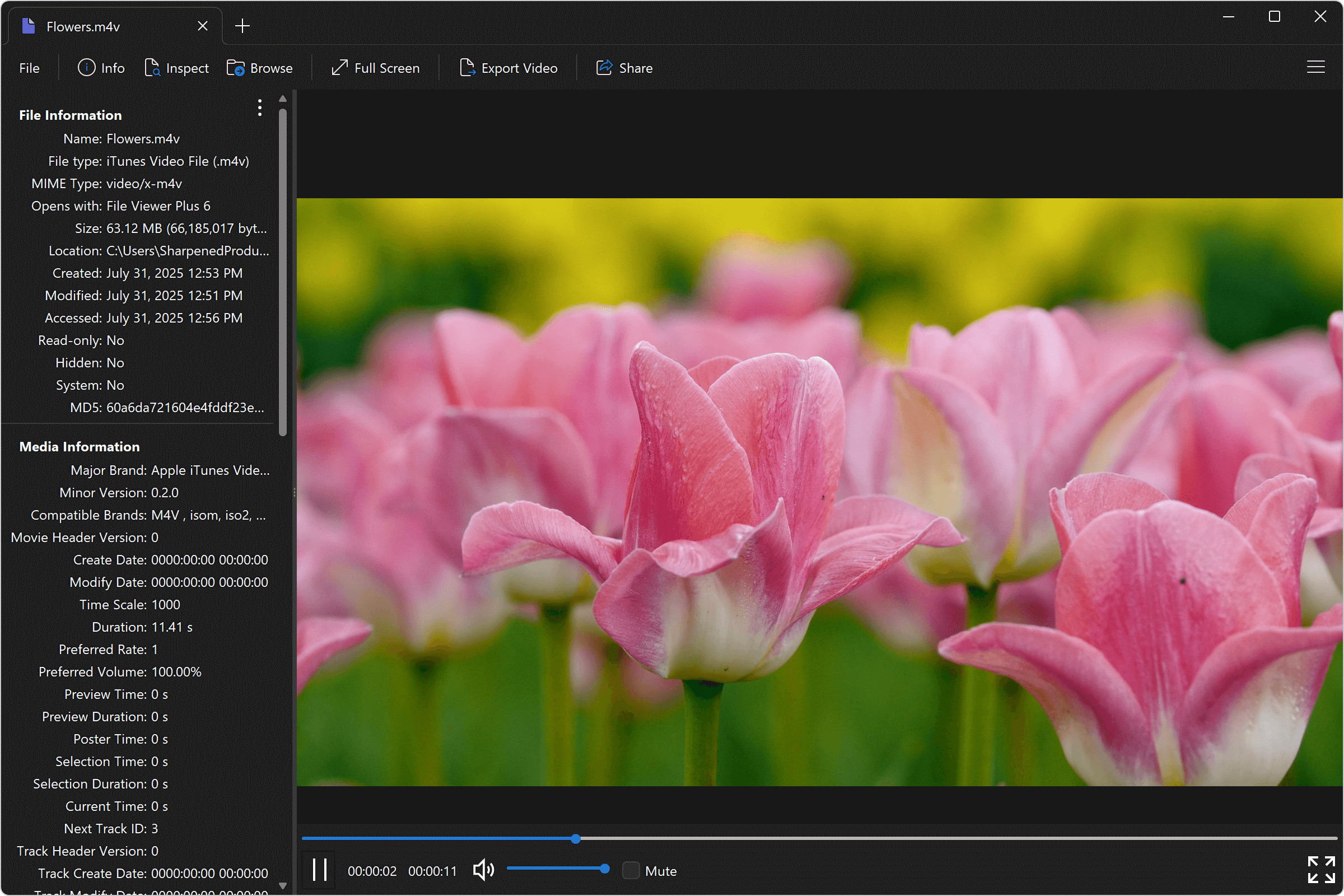
Task: Enter Full Screen mode
Action: pyautogui.click(x=375, y=67)
